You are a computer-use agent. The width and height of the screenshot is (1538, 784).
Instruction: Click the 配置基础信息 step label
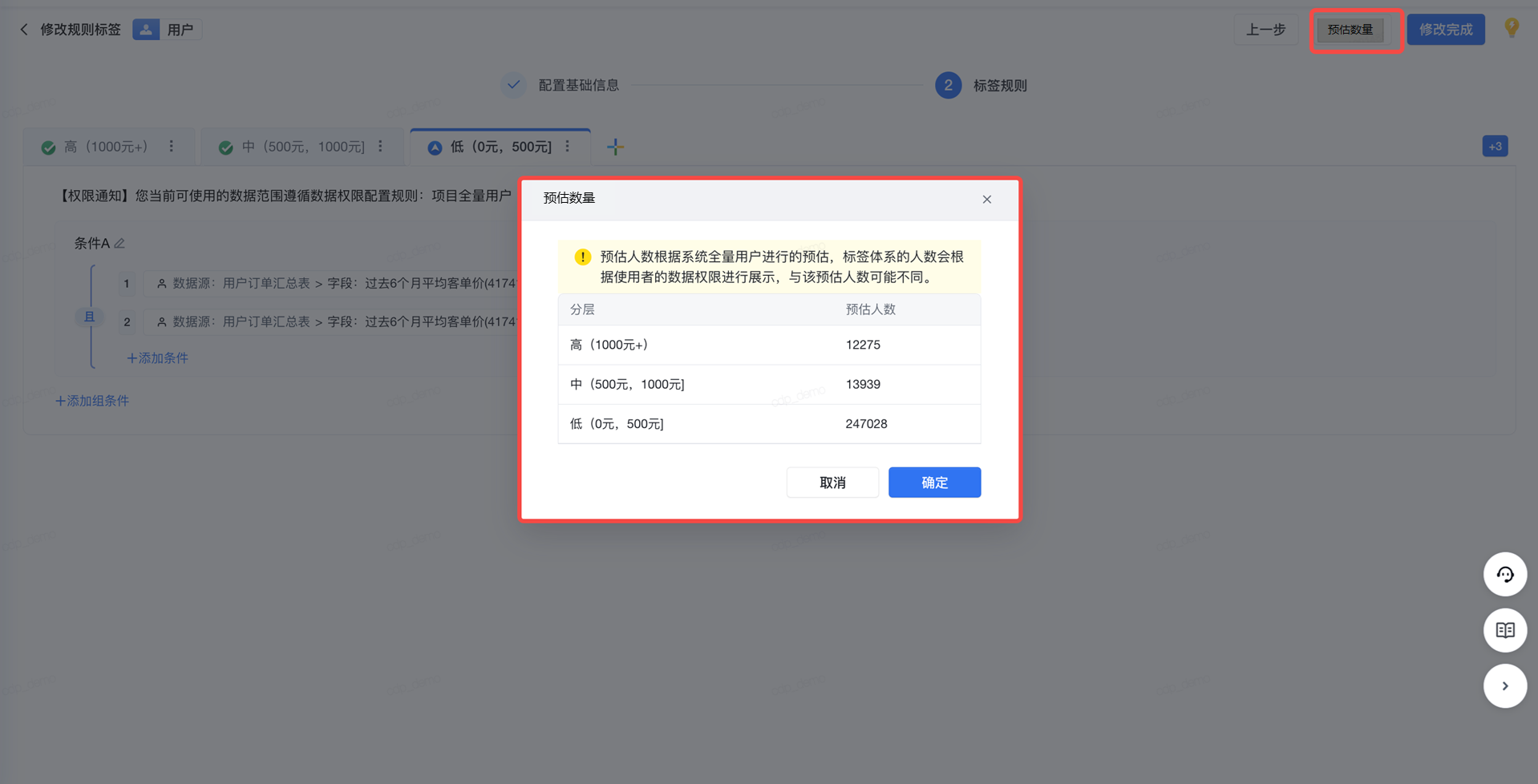pos(579,85)
